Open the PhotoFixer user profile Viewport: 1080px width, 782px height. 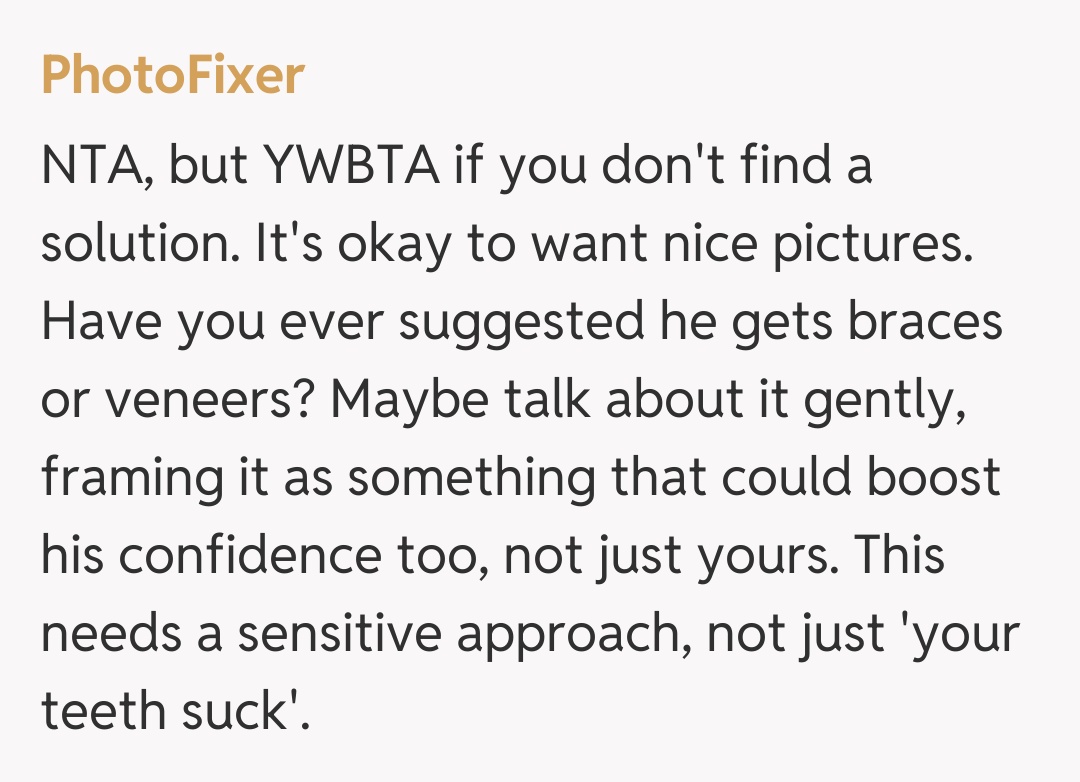click(x=172, y=76)
